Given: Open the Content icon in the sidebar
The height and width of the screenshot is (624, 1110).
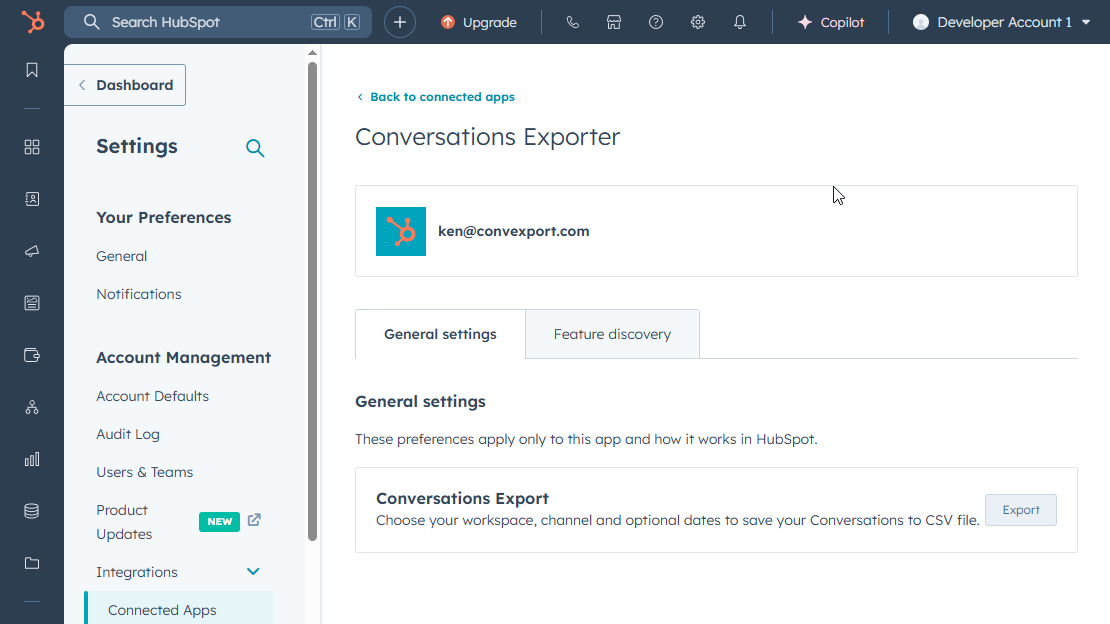Looking at the screenshot, I should click(x=31, y=303).
